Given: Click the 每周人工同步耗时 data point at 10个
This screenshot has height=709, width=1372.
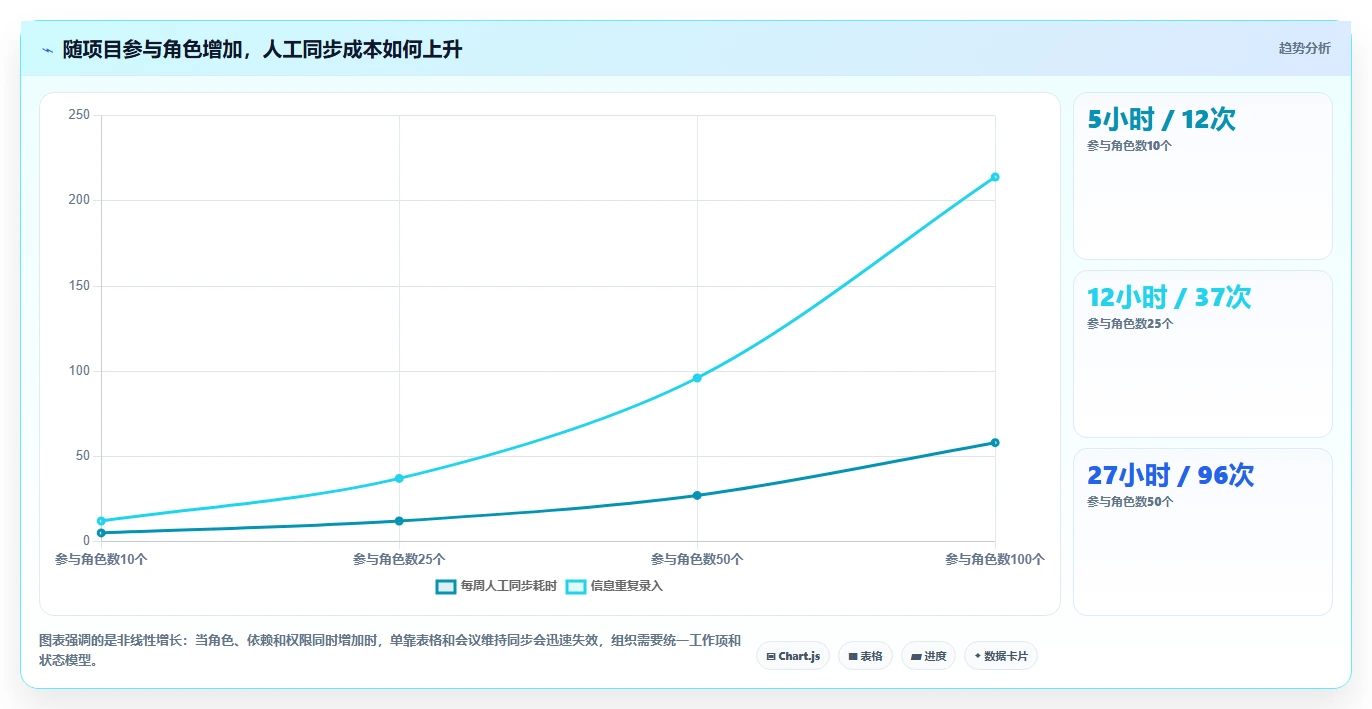Looking at the screenshot, I should (101, 533).
